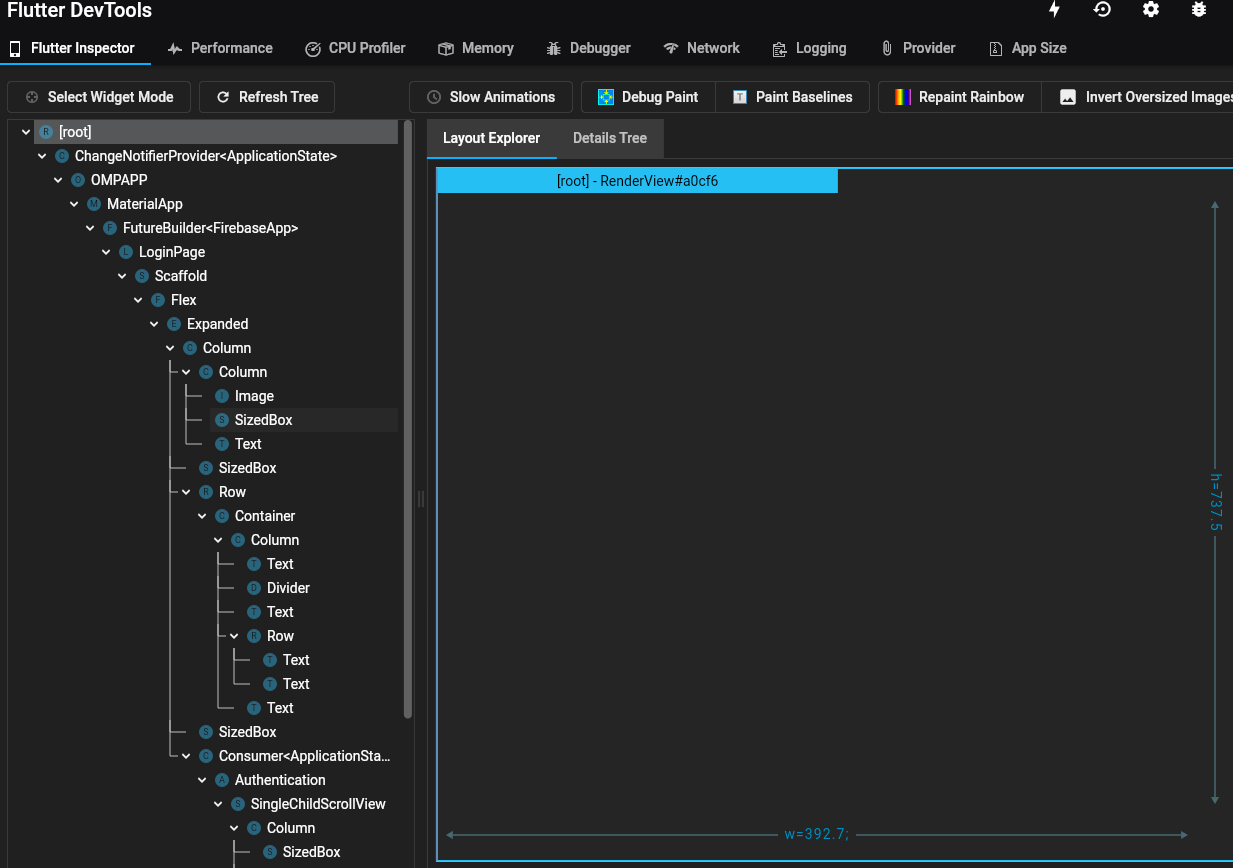Click the MaterialApp widget icon

coord(94,204)
